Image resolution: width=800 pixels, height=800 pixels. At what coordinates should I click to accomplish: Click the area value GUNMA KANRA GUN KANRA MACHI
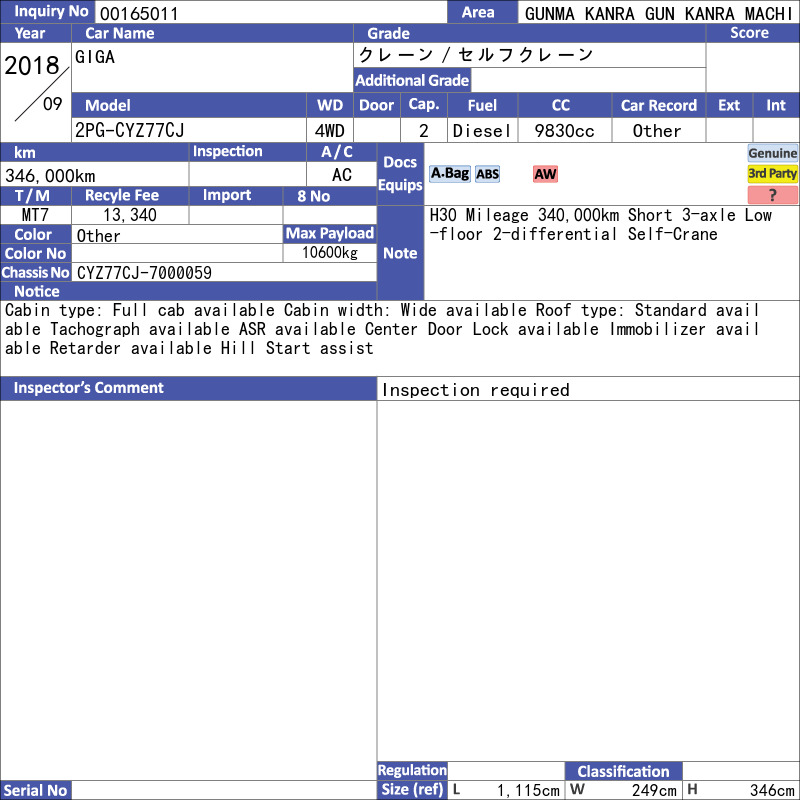pyautogui.click(x=658, y=14)
